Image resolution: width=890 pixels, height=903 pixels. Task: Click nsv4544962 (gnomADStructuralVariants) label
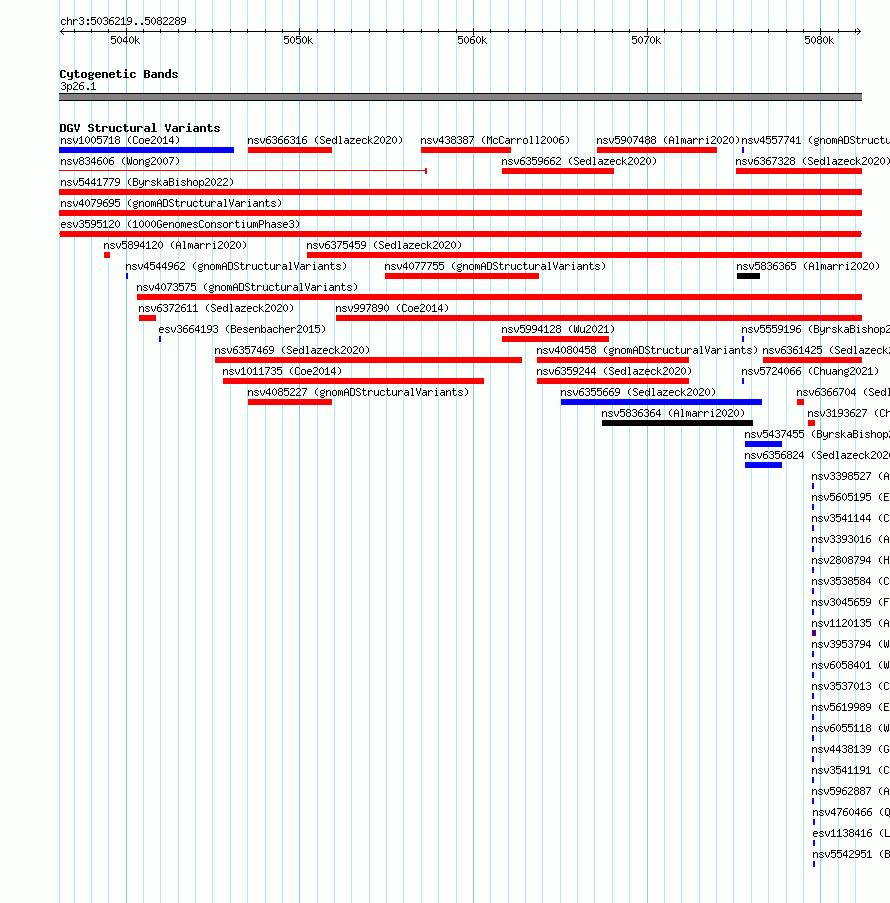(236, 267)
